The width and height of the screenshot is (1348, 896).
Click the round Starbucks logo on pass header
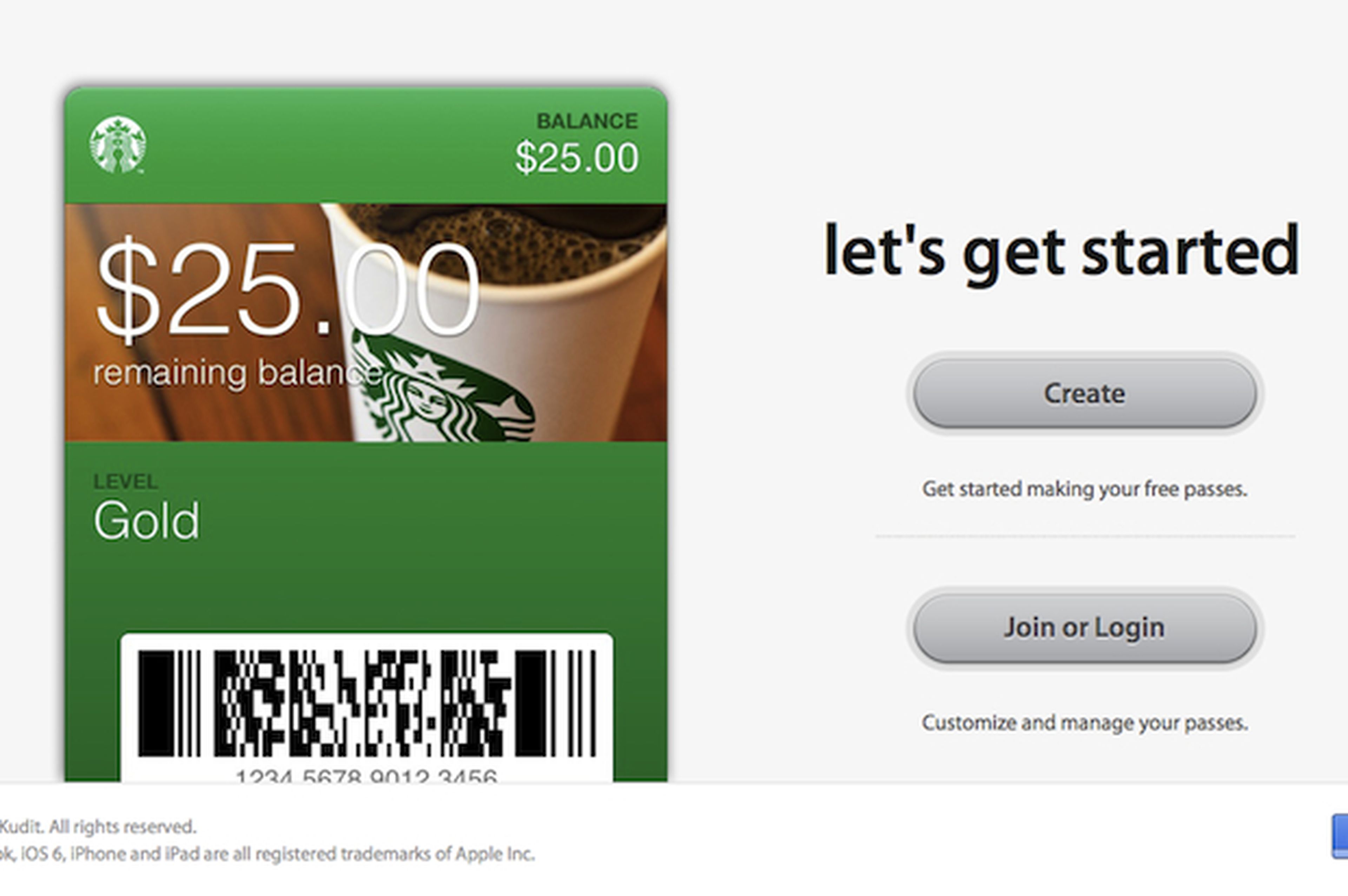(118, 145)
